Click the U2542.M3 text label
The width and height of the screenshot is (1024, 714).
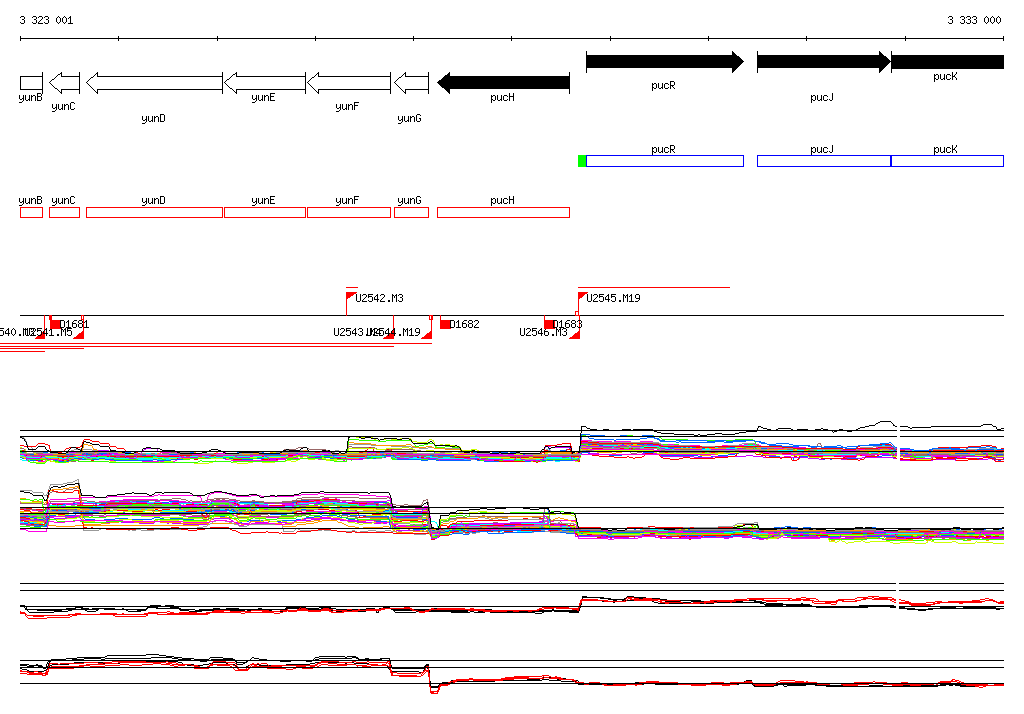(379, 298)
